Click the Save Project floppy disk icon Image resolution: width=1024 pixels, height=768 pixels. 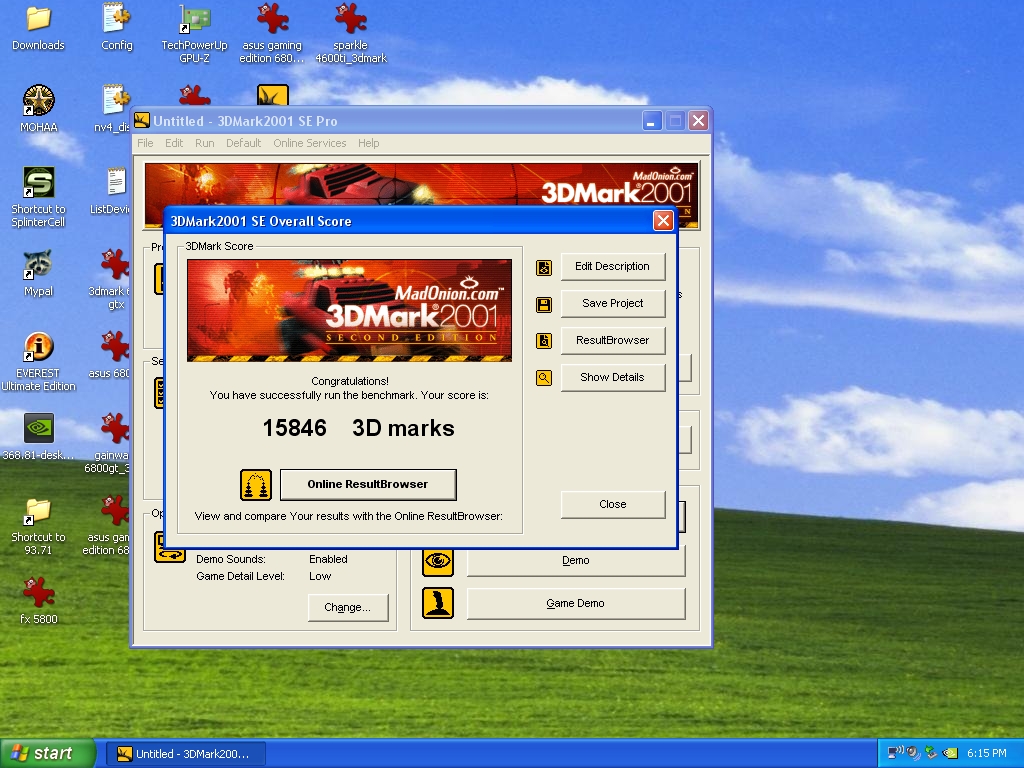[x=544, y=304]
